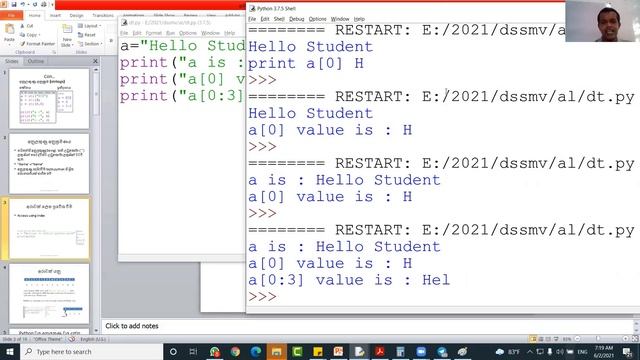
Task: Click the volume speaker tray icon
Action: [560, 351]
